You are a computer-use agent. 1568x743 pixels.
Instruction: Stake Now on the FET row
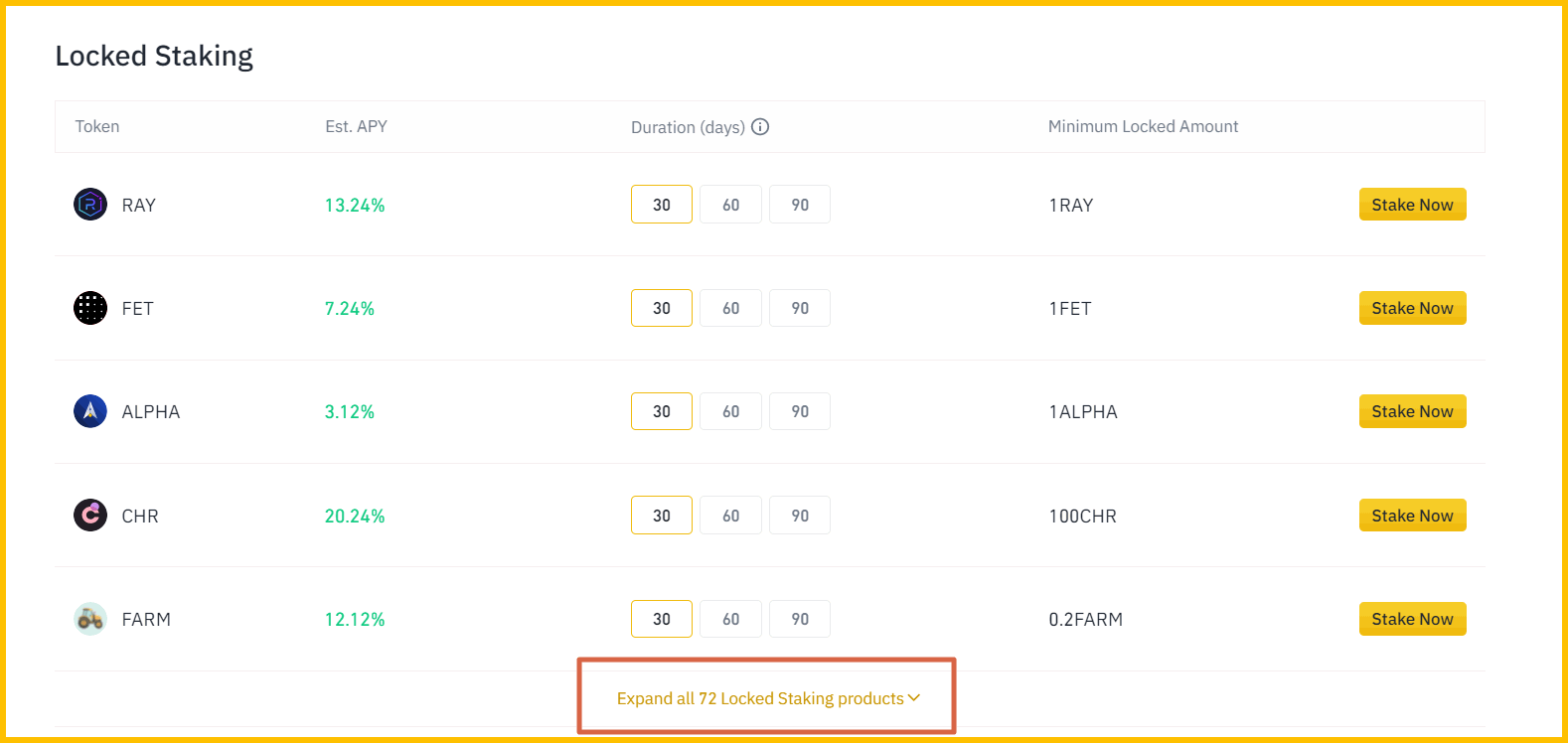(1412, 308)
